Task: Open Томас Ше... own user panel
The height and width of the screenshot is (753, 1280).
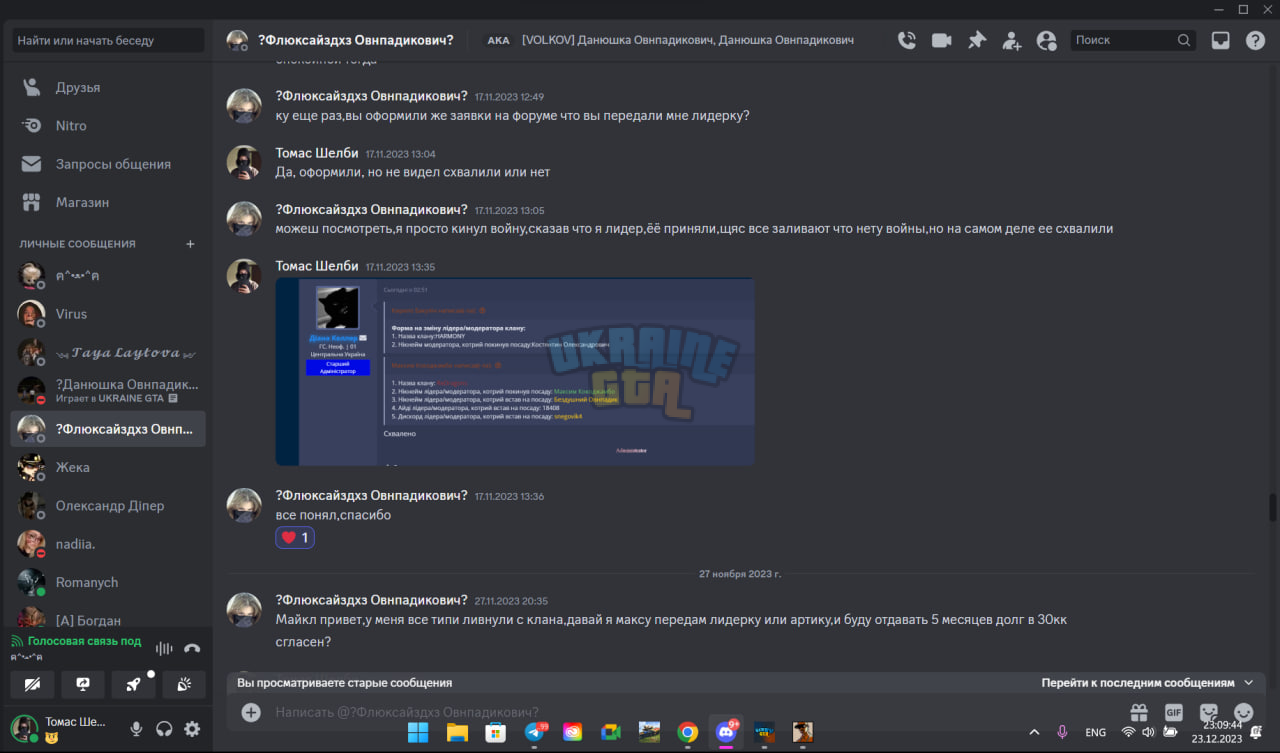Action: [64, 729]
